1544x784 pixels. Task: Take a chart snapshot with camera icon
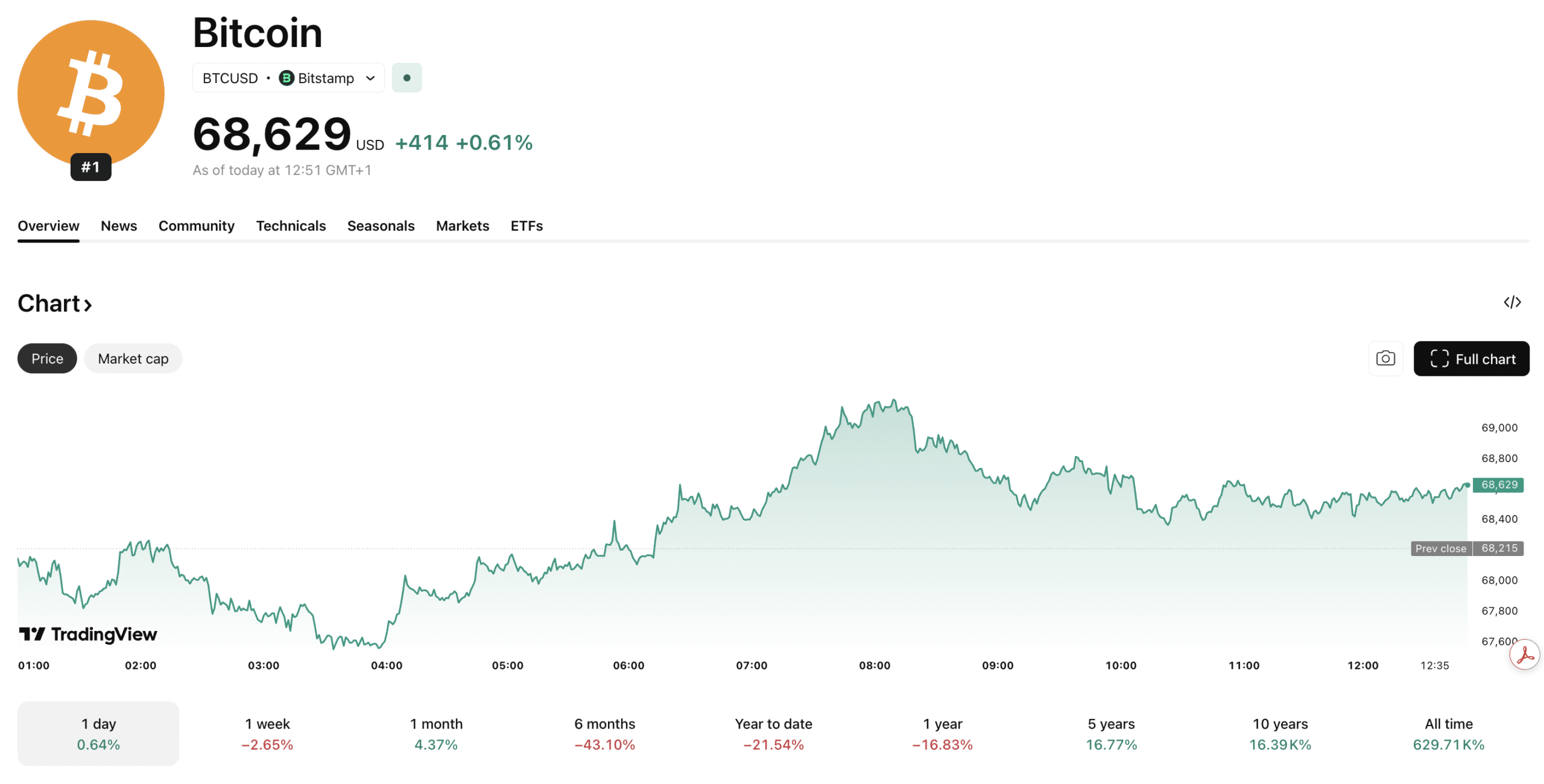1385,358
